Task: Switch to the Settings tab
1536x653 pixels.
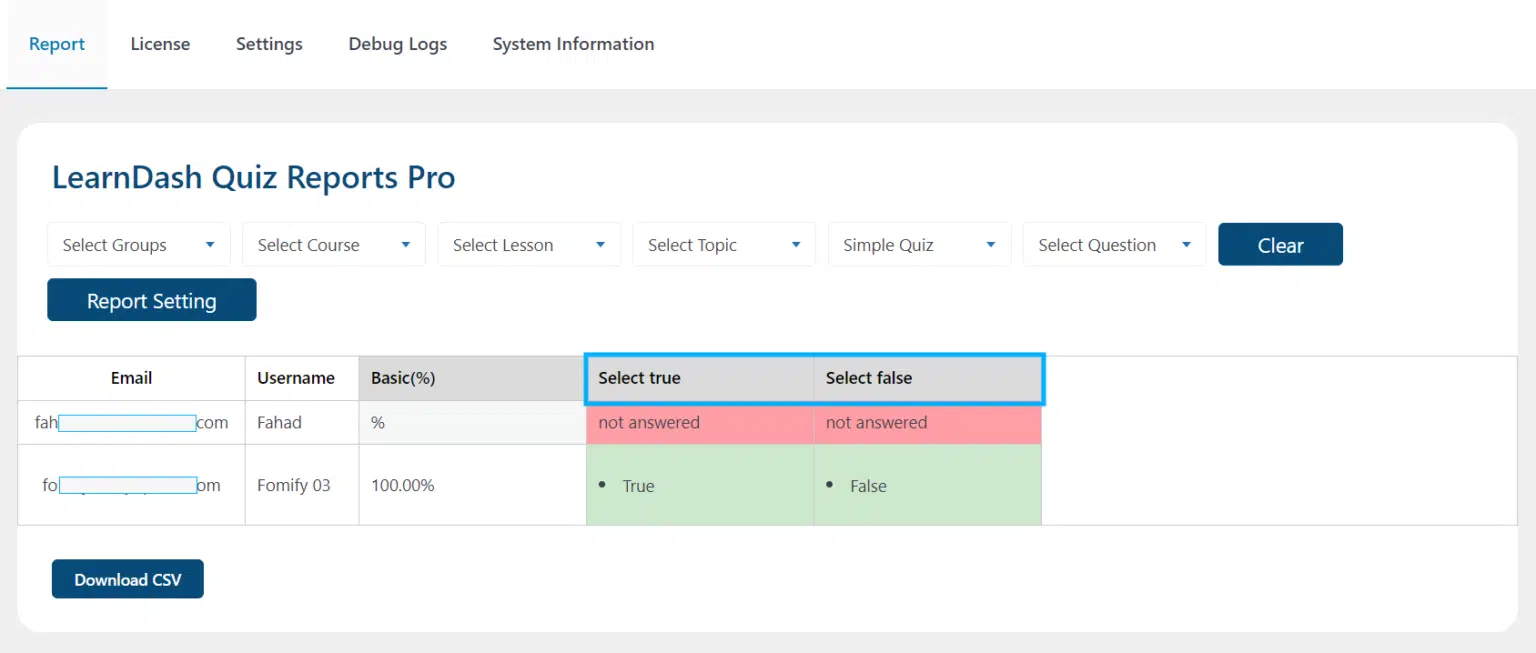Action: 269,44
